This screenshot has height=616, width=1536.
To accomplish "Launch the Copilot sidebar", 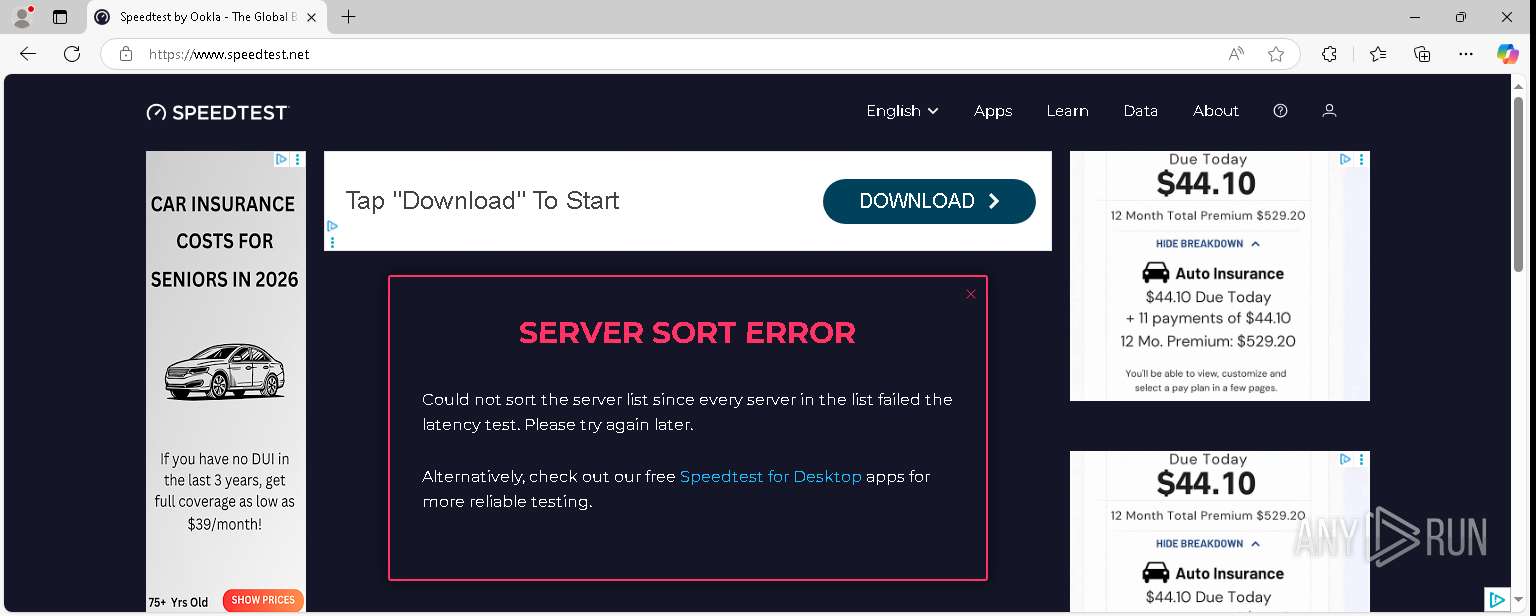I will pyautogui.click(x=1508, y=54).
